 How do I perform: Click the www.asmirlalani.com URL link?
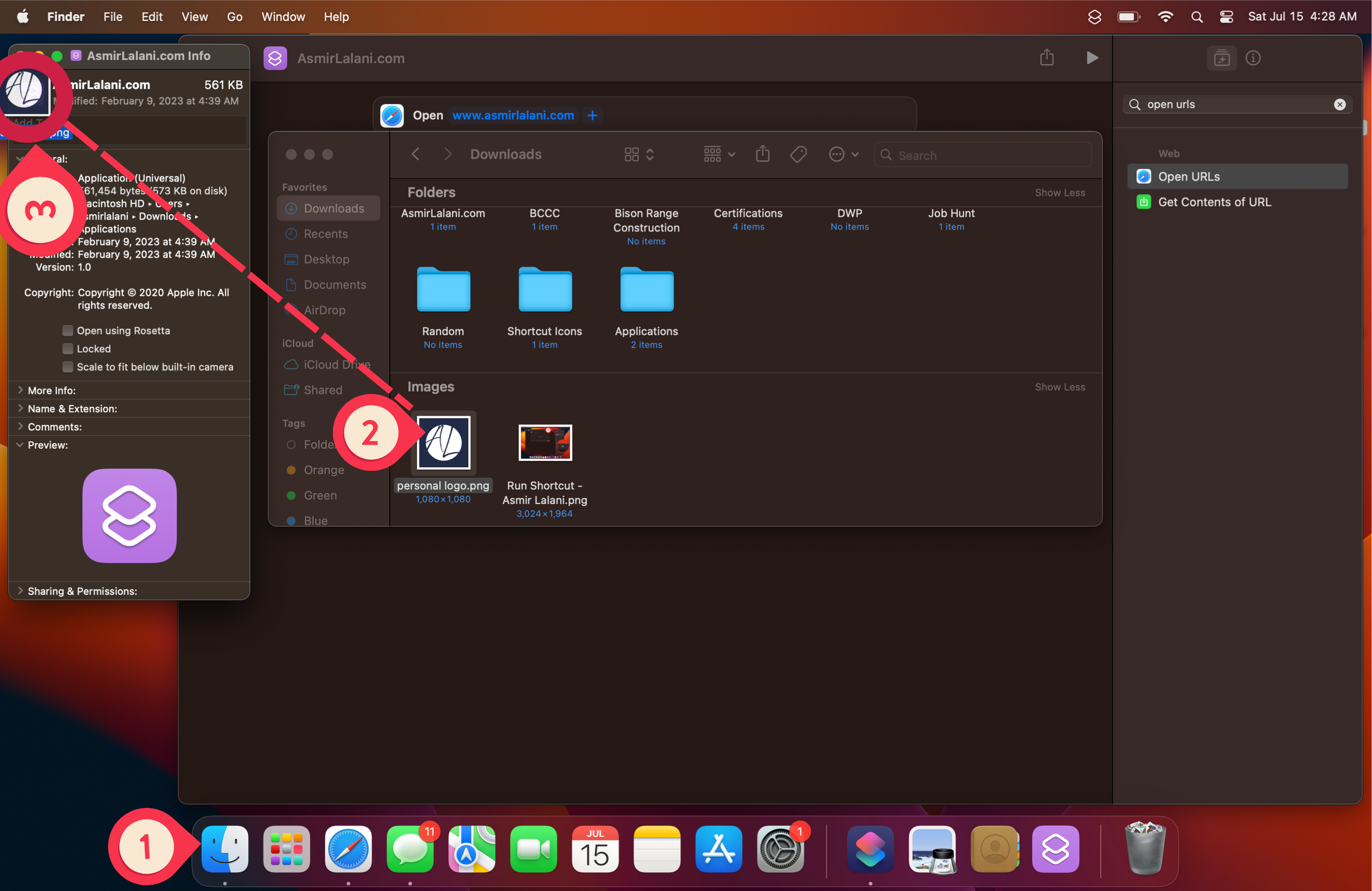tap(513, 115)
